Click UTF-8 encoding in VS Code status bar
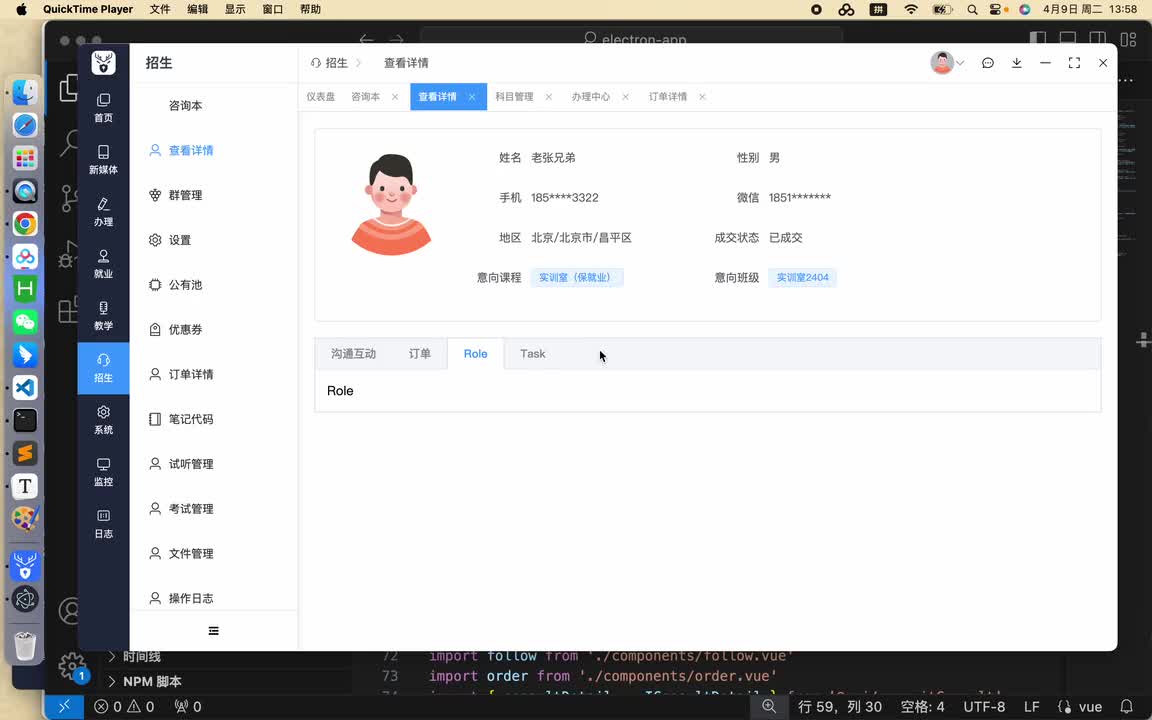 (984, 707)
